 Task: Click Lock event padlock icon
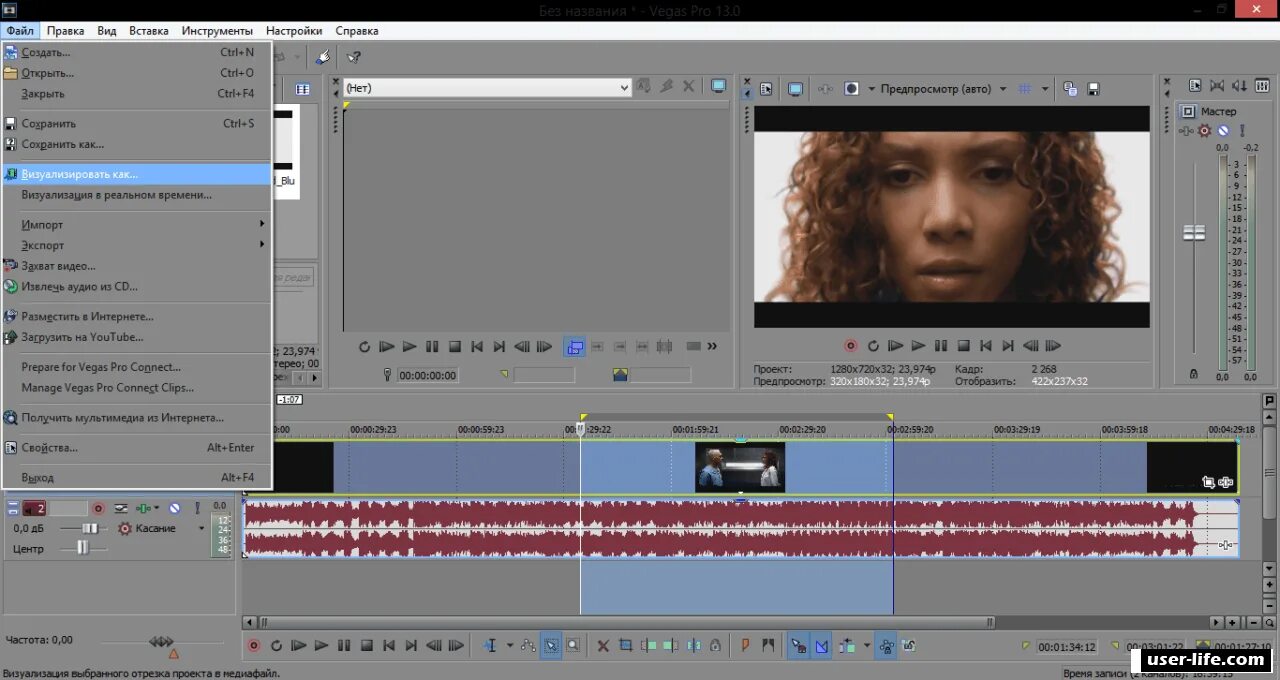[715, 646]
